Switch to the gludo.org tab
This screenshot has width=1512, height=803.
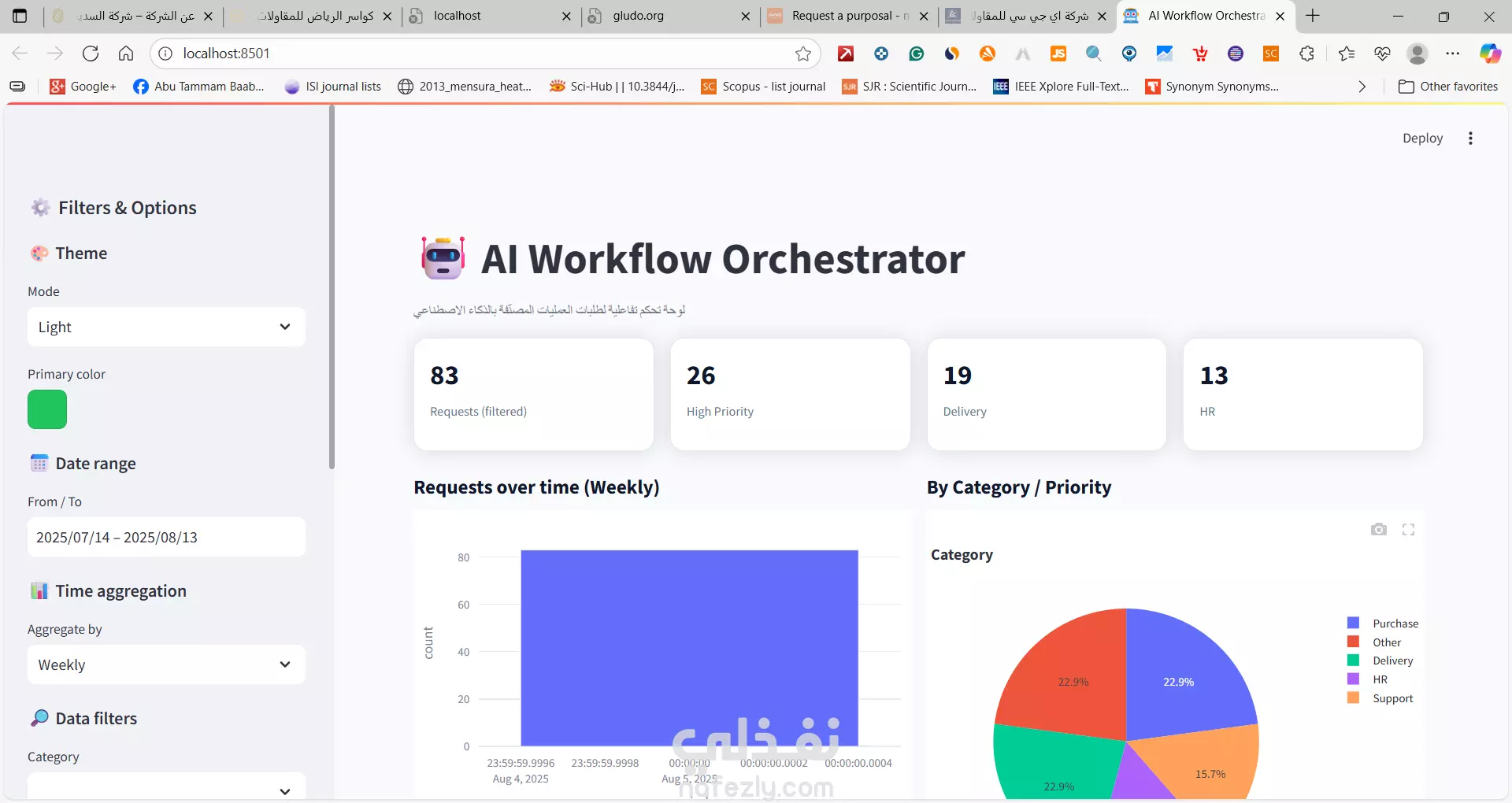click(x=669, y=16)
